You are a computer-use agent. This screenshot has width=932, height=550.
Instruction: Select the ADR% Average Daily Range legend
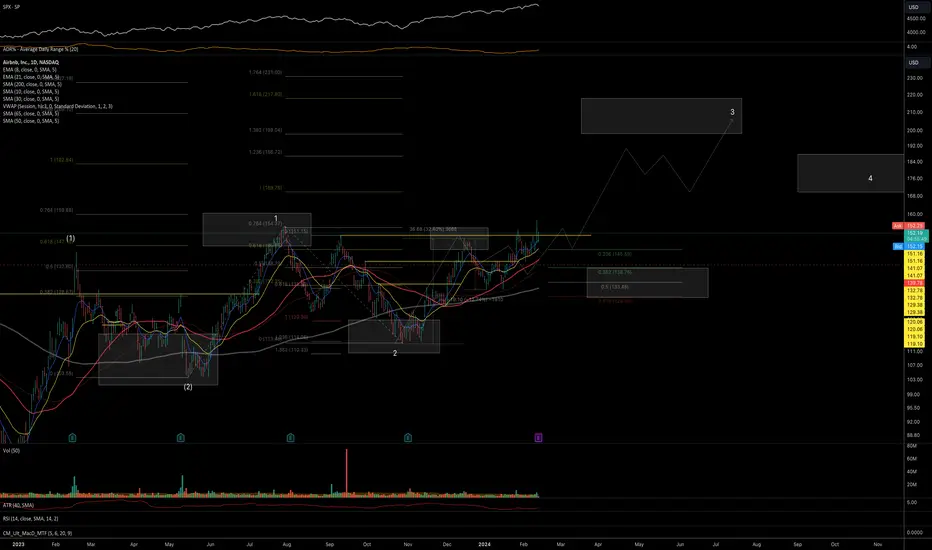point(40,49)
